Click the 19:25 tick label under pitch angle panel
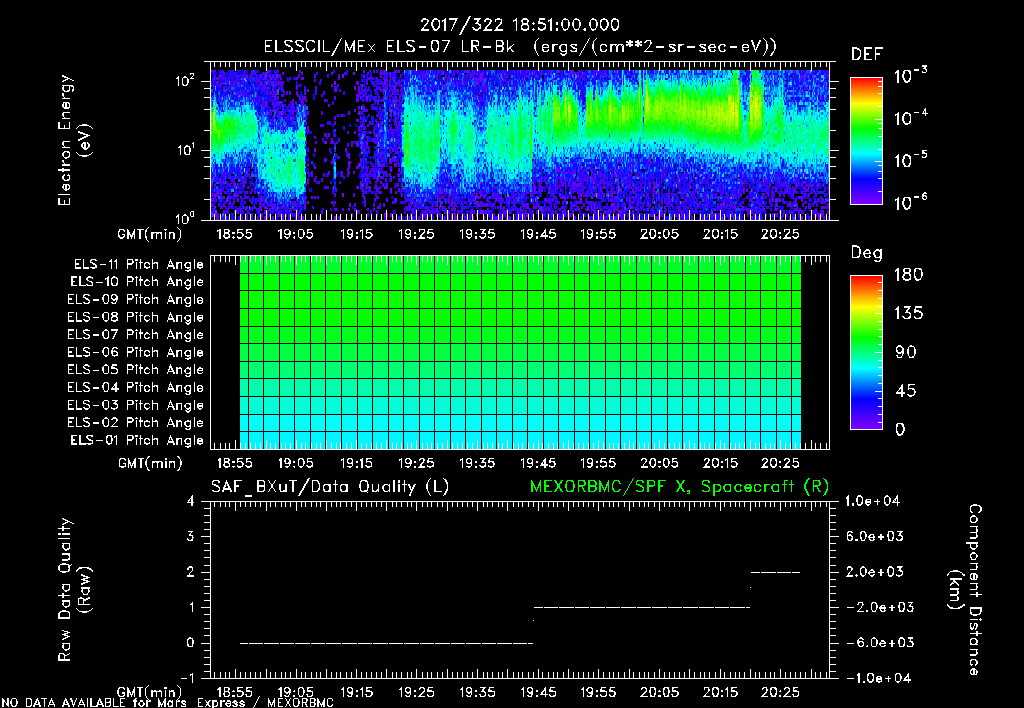Viewport: 1024px width, 708px height. [416, 464]
